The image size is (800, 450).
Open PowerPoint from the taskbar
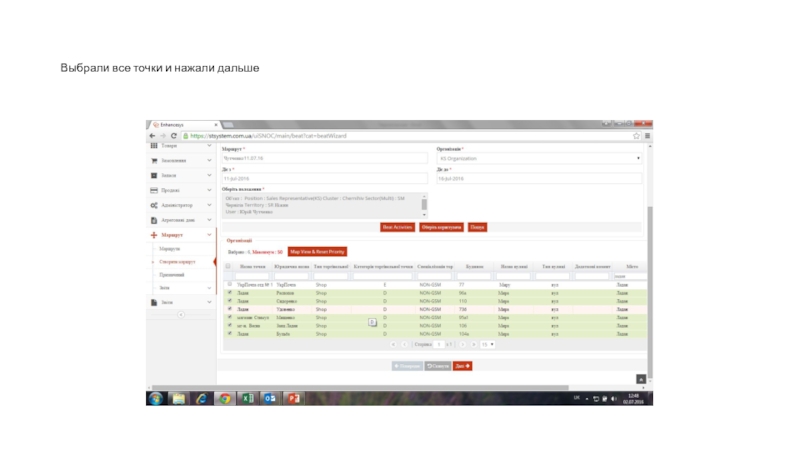295,398
